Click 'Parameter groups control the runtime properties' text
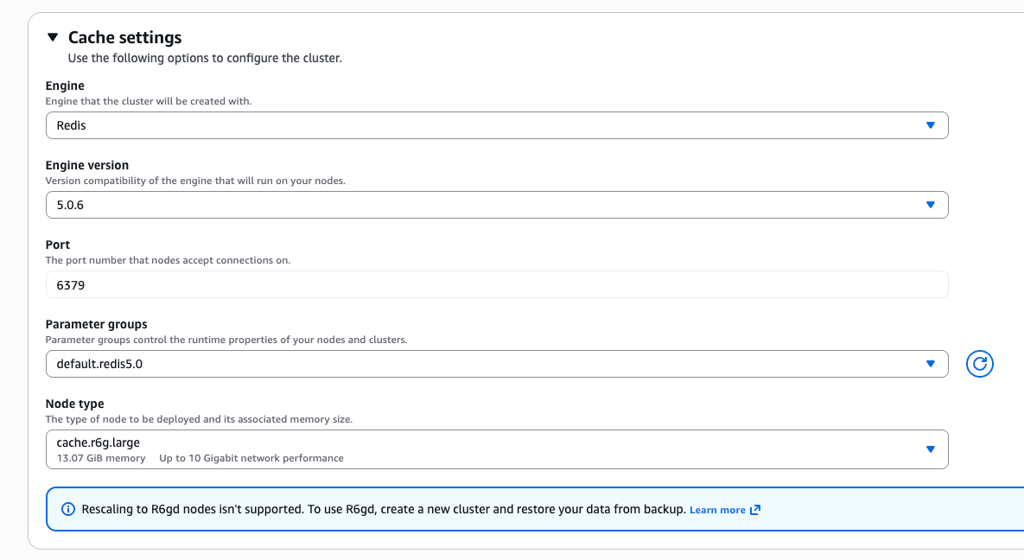 coord(226,339)
